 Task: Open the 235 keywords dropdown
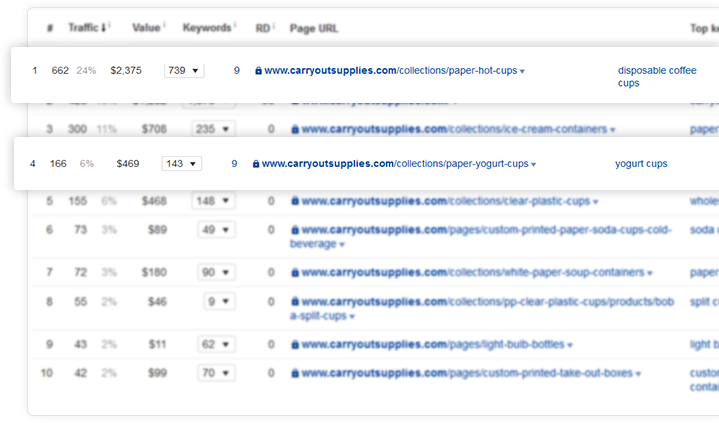coord(213,129)
